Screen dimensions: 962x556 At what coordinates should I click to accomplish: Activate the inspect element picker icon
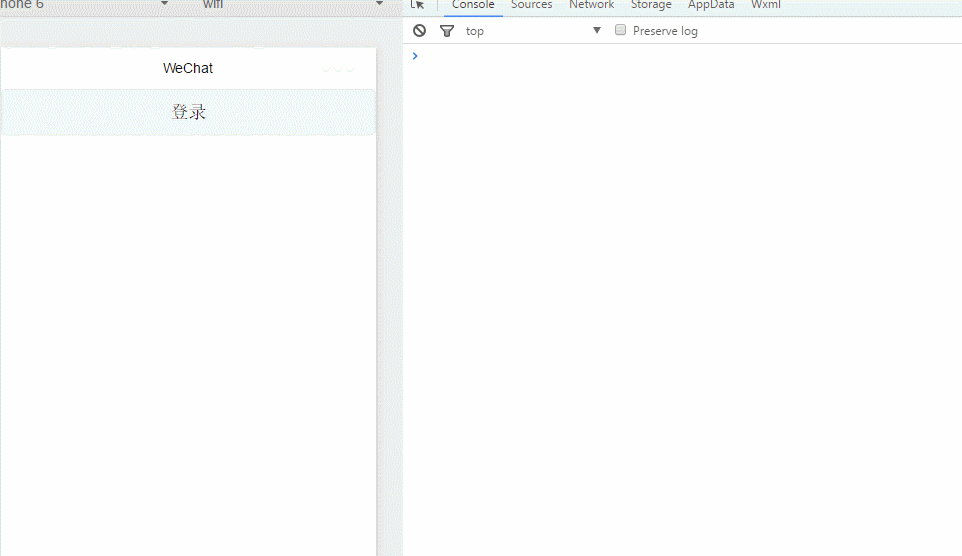[418, 5]
